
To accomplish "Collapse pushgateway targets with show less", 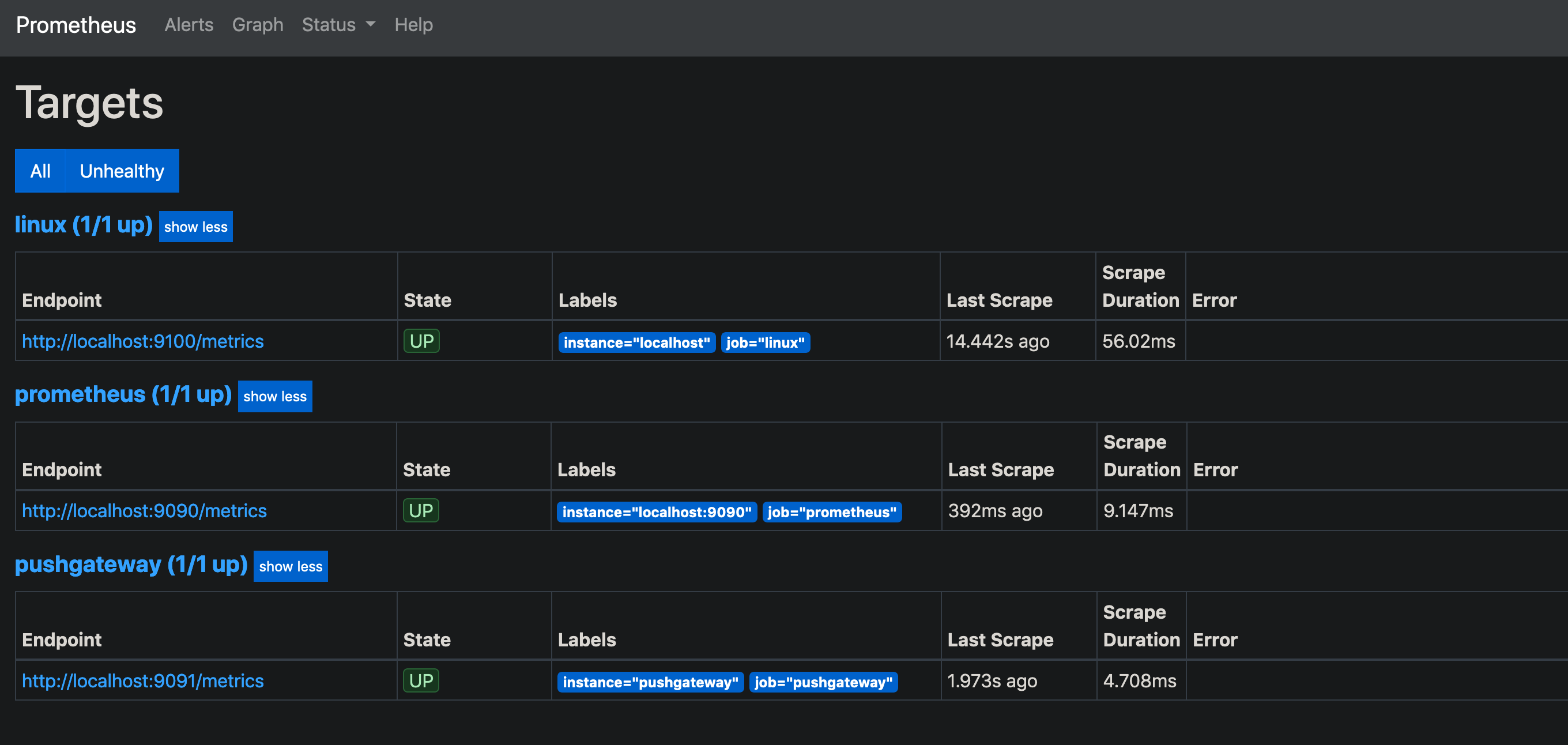I will (x=291, y=566).
